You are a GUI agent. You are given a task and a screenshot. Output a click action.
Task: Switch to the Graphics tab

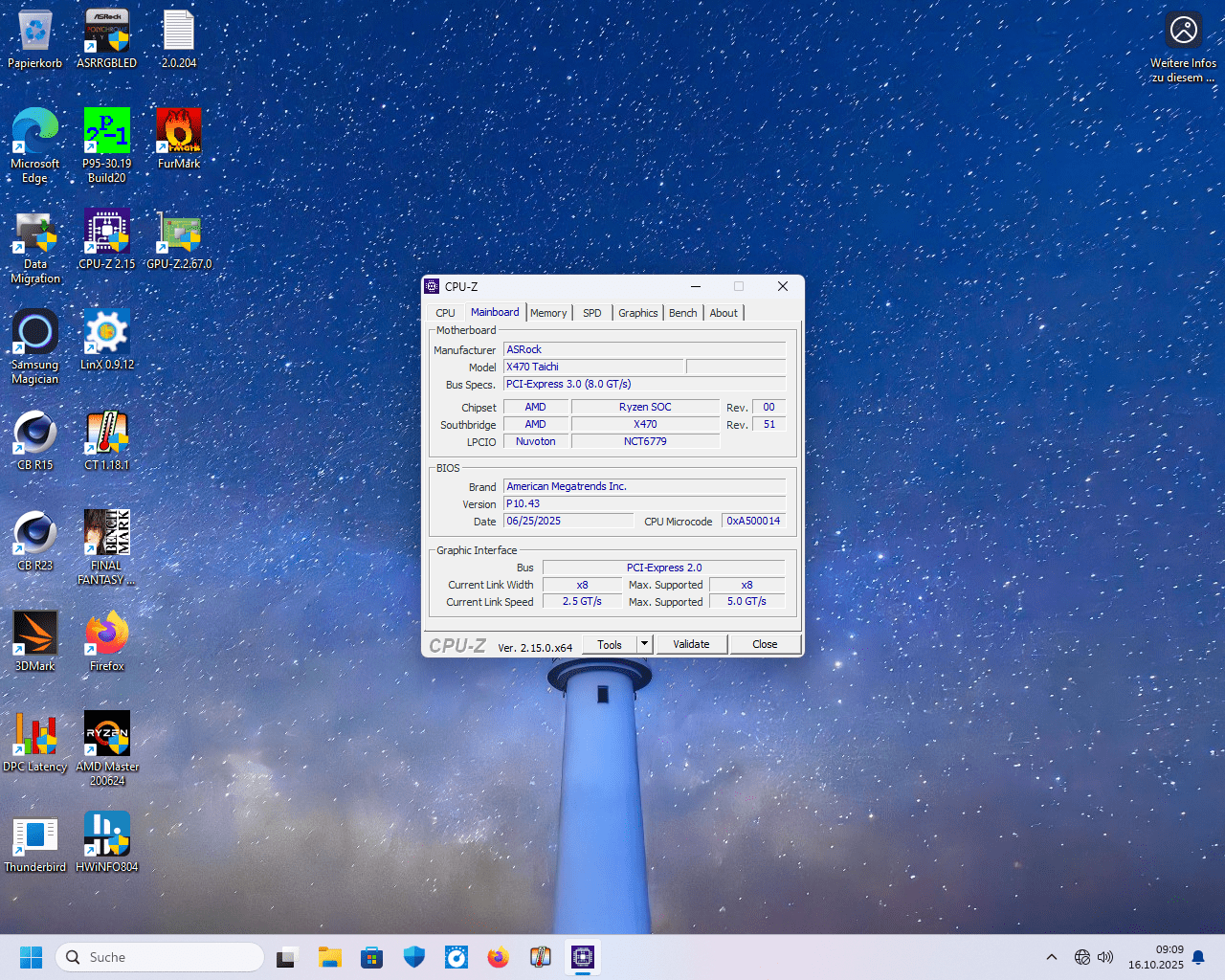637,313
